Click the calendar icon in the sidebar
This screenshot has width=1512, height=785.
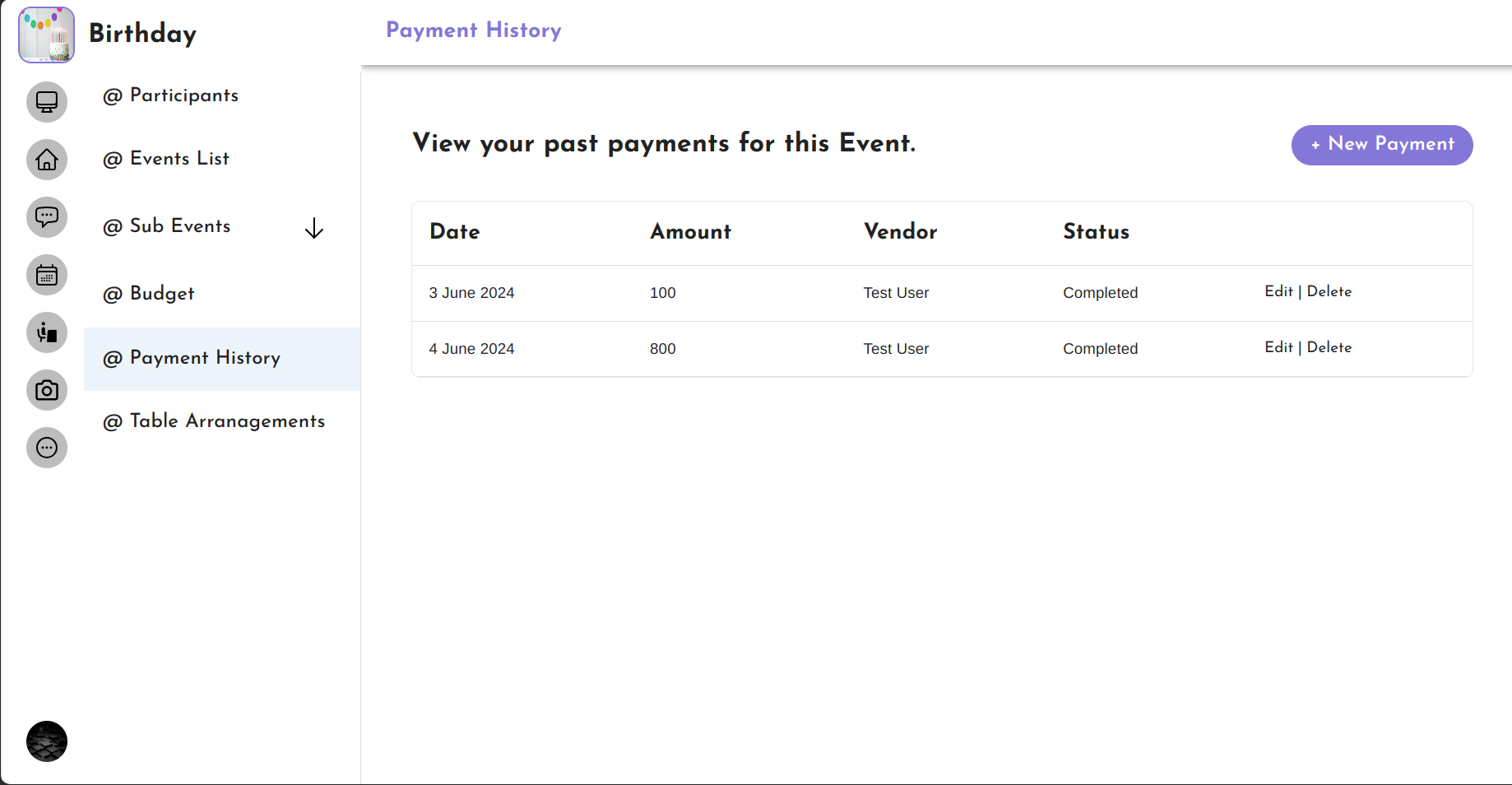(47, 275)
